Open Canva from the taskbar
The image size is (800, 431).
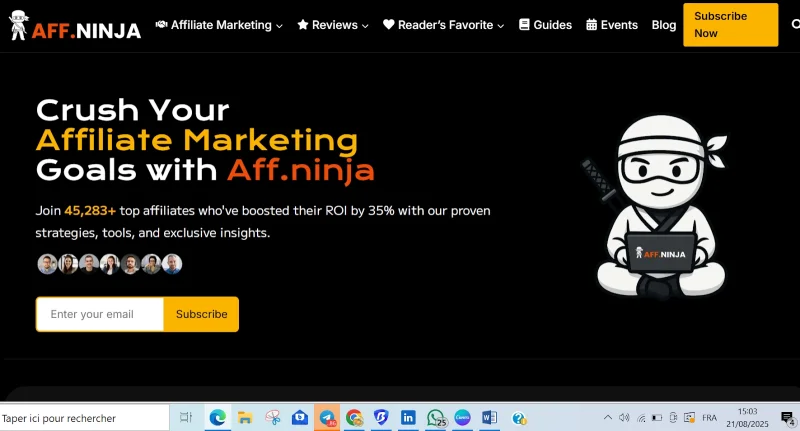(x=462, y=418)
